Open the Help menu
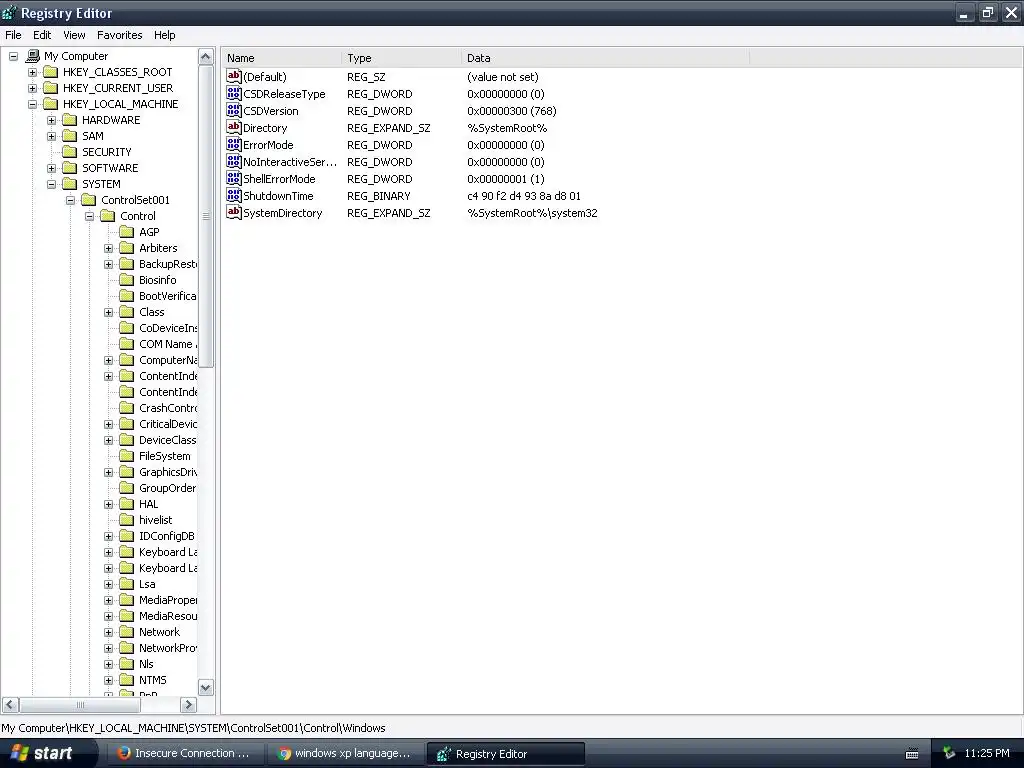The image size is (1024, 768). (165, 35)
